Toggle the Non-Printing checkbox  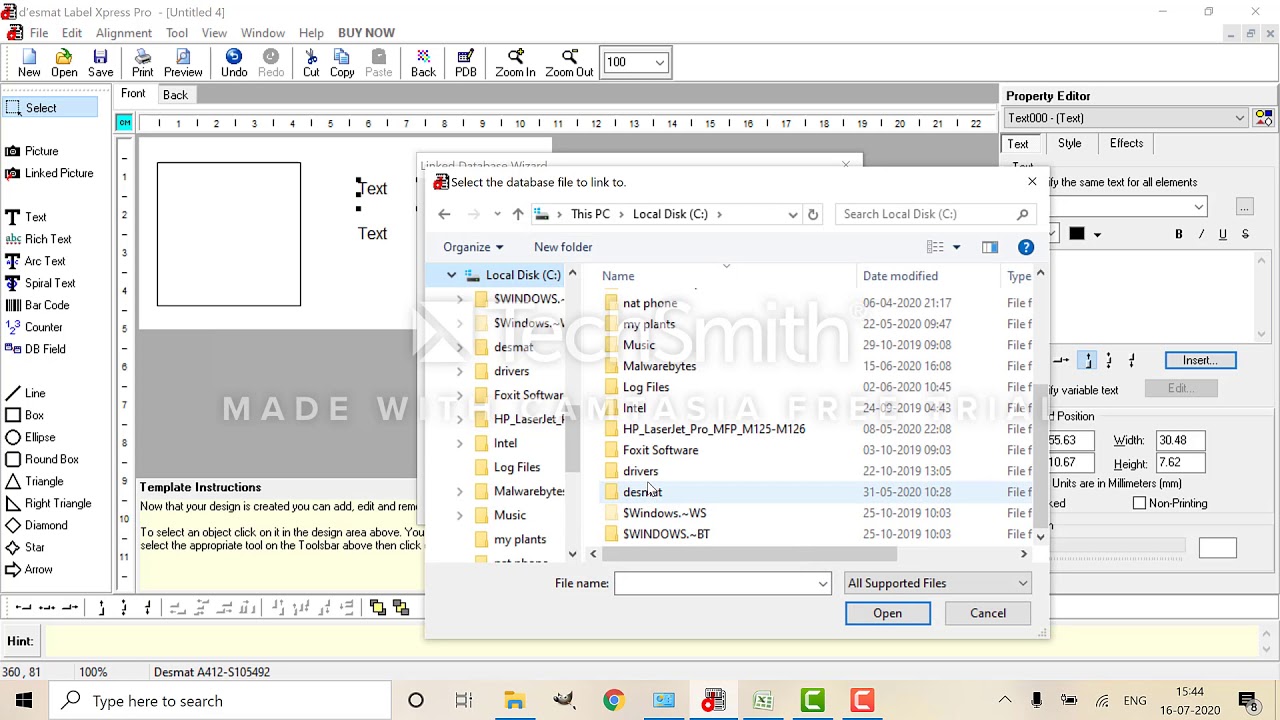1139,503
